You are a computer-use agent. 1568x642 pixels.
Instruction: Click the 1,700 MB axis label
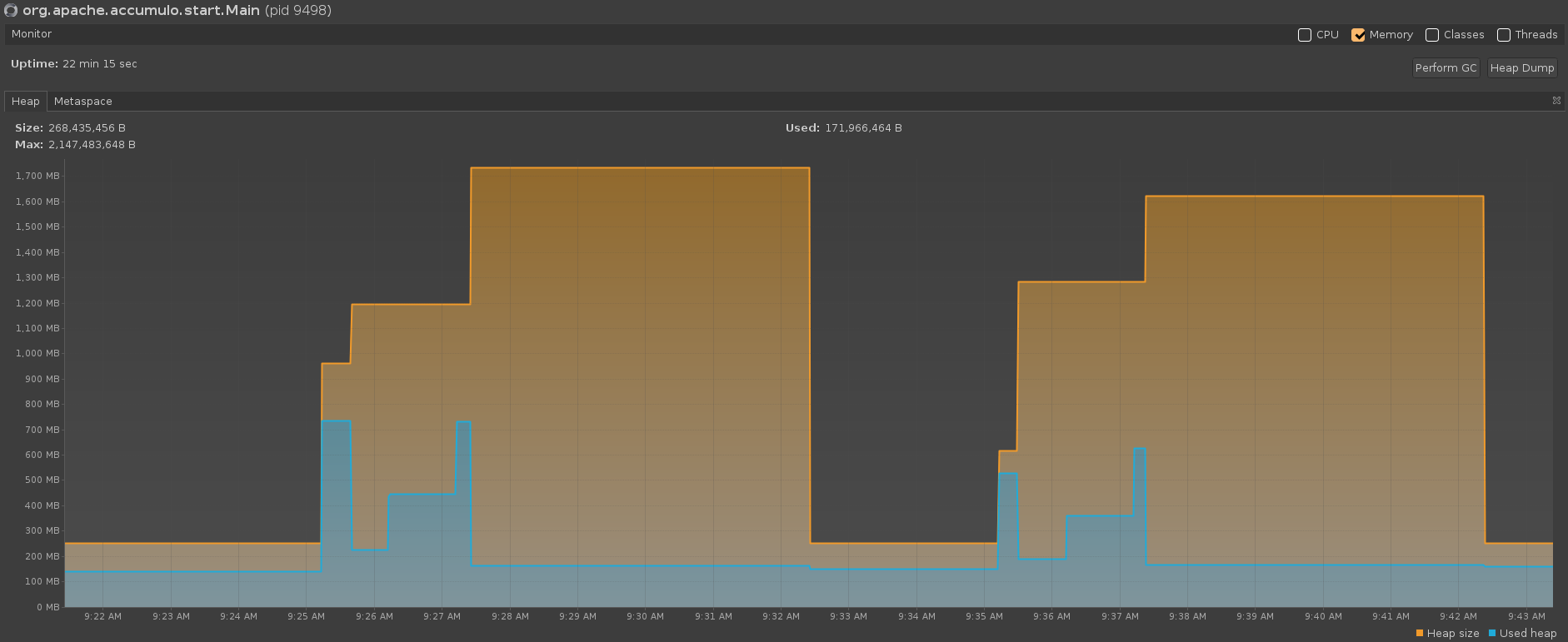pos(37,177)
